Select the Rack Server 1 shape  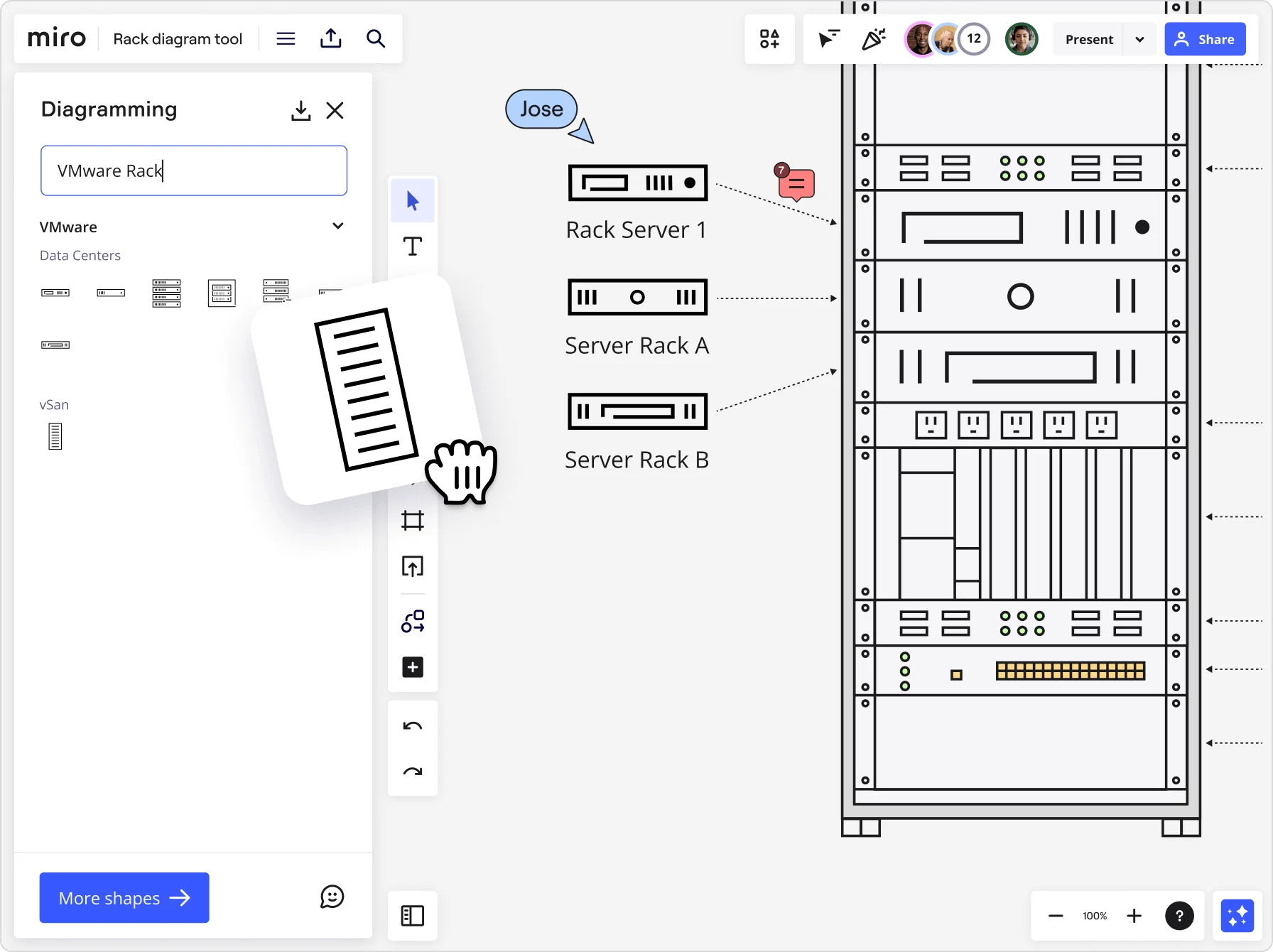pyautogui.click(x=638, y=183)
